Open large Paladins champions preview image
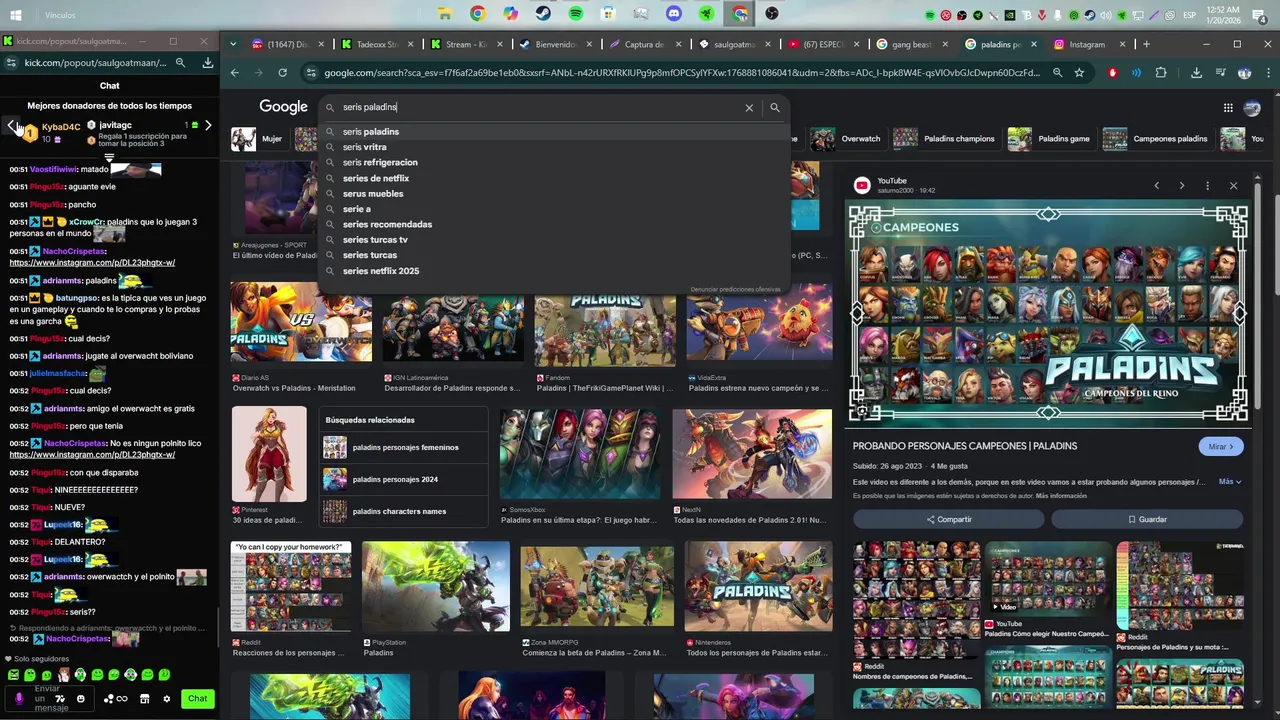 tap(1048, 314)
